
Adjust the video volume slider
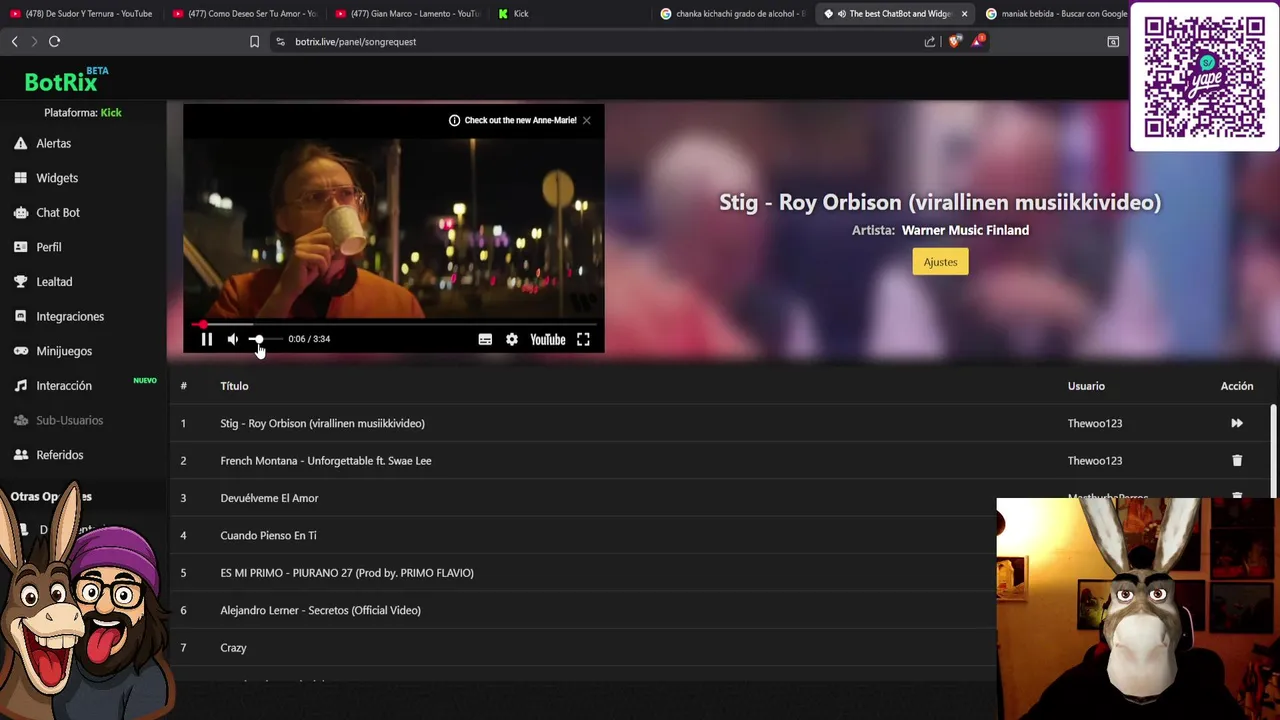265,339
